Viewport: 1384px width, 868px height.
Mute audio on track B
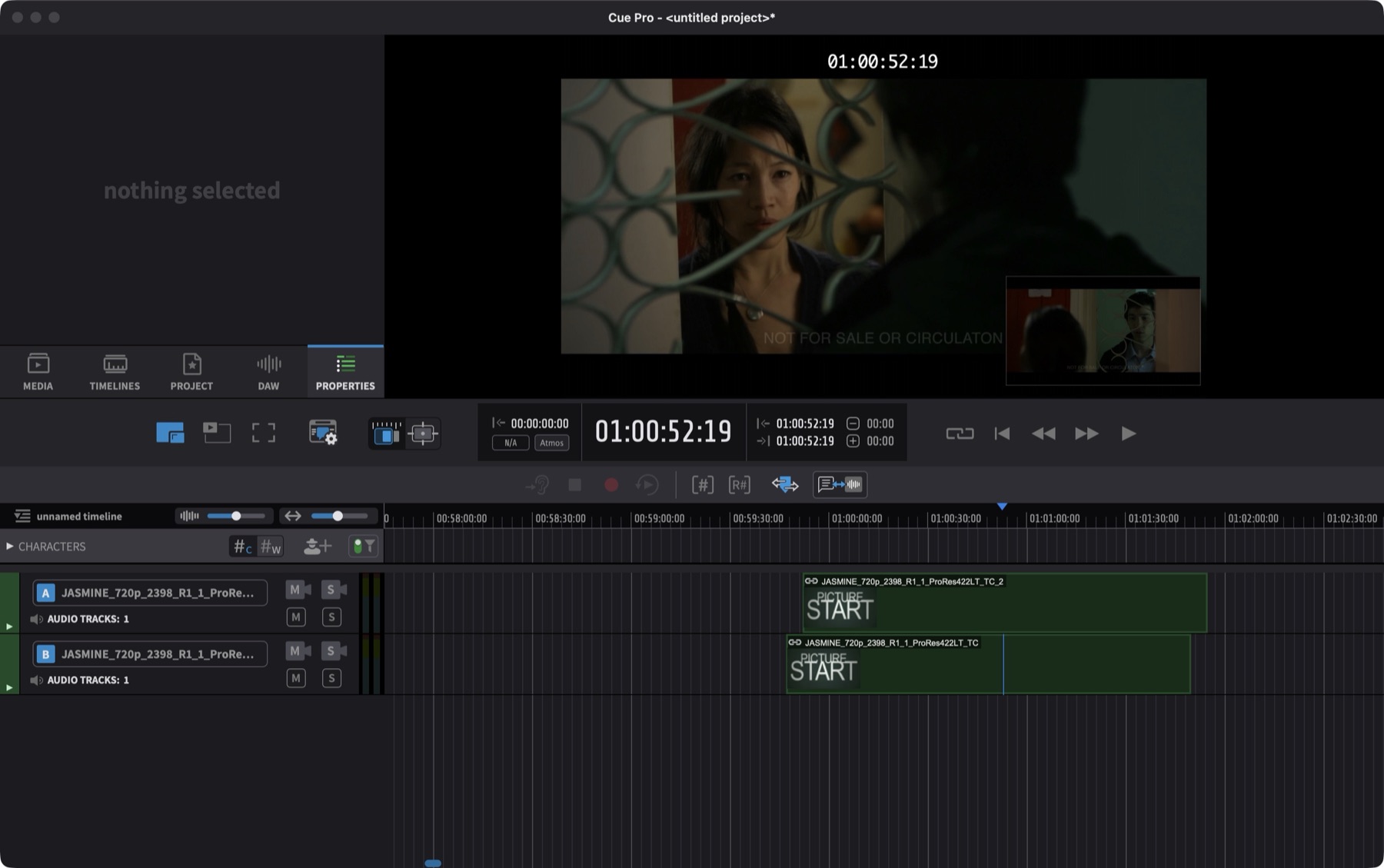(x=296, y=678)
